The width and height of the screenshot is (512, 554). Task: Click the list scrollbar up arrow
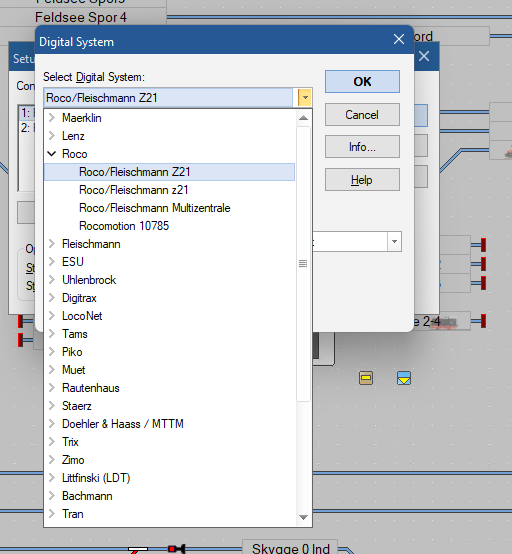point(303,118)
